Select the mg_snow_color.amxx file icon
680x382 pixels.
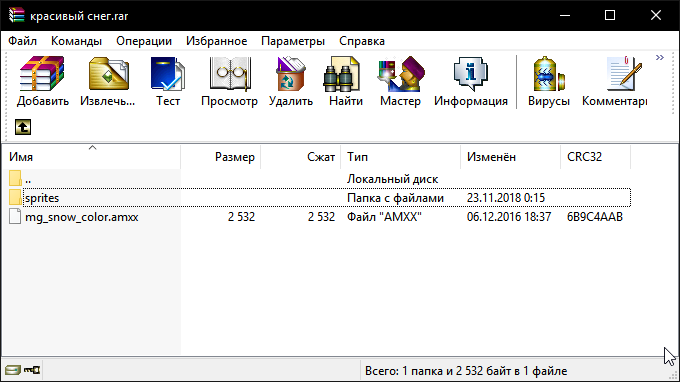(15, 216)
